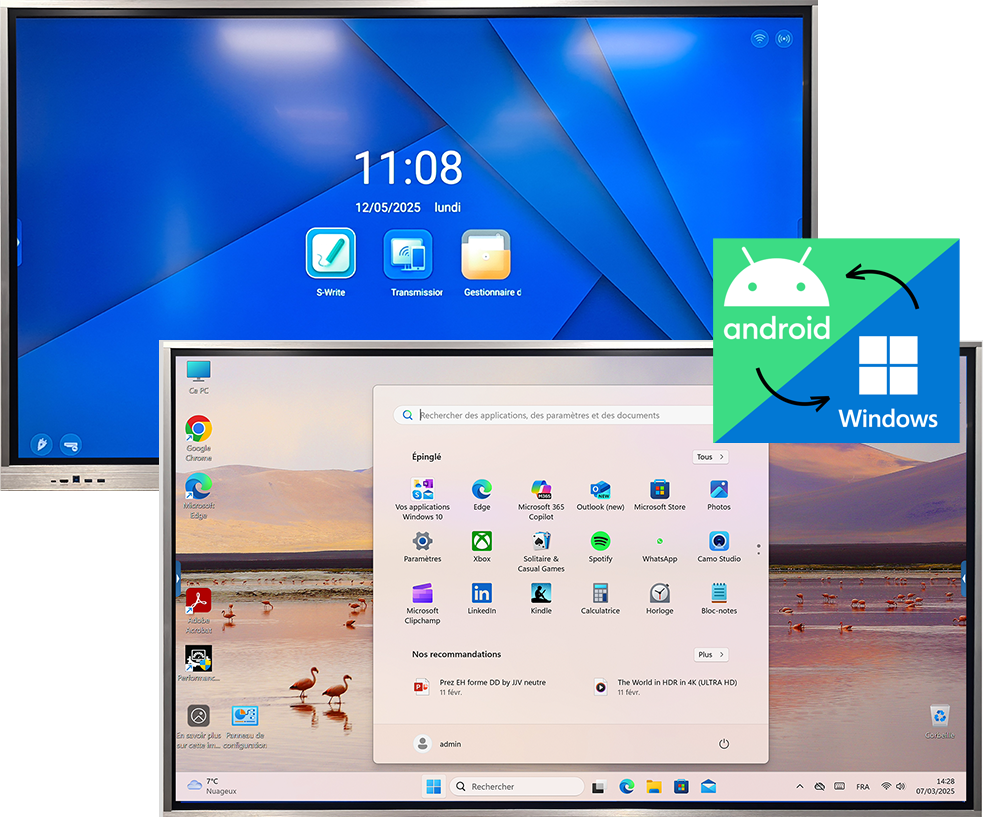
Task: Open the weather widget 7°C Nuageux
Action: point(212,786)
